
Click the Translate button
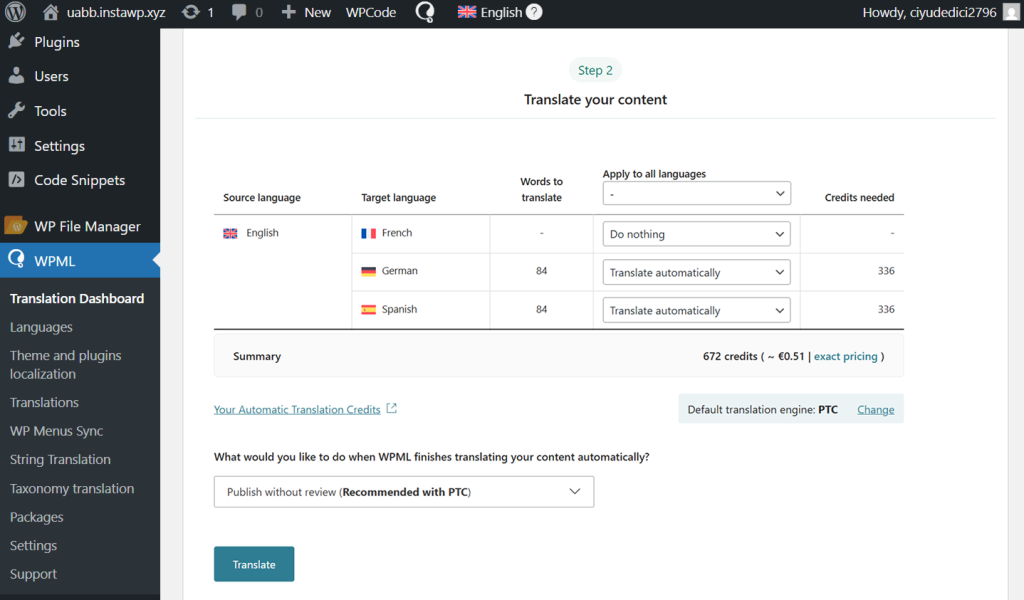point(254,564)
